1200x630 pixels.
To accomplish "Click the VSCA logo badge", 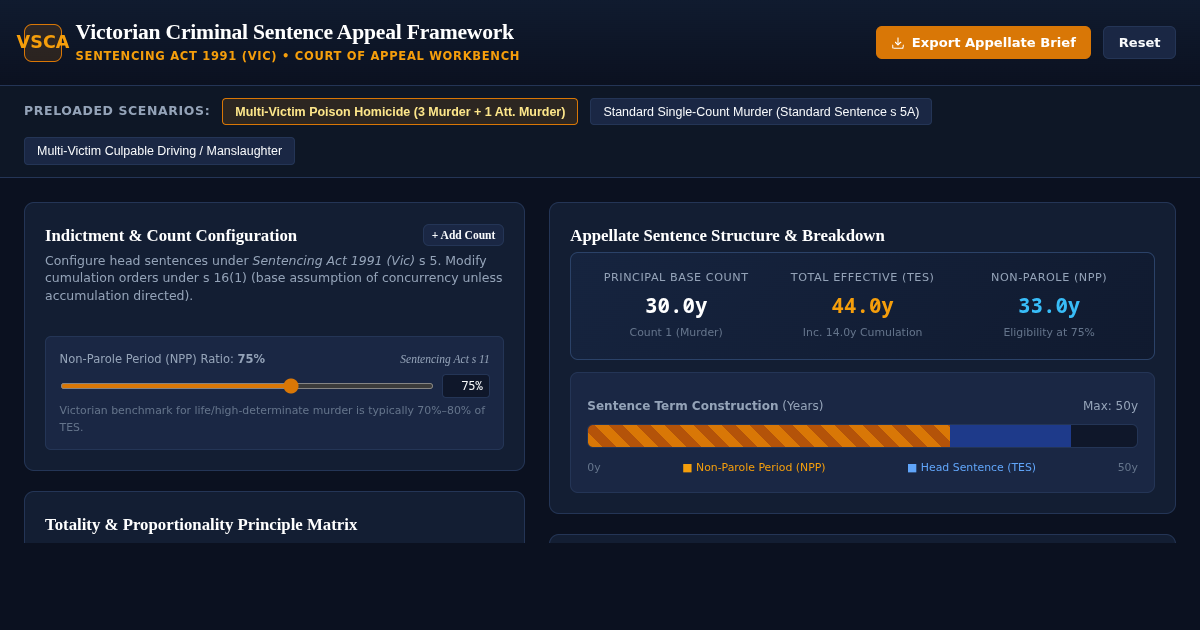I will (x=43, y=43).
